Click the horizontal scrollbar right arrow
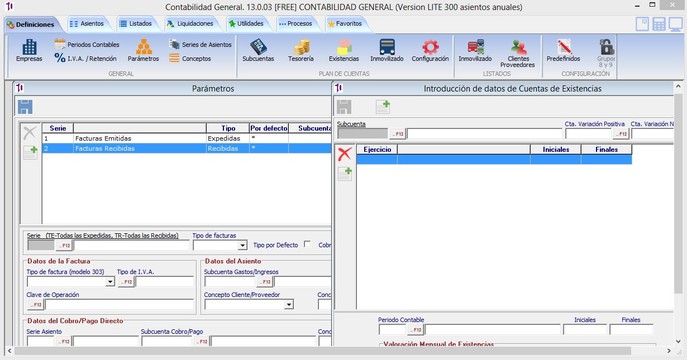Viewport: 687px width, 360px height. pyautogui.click(x=669, y=351)
